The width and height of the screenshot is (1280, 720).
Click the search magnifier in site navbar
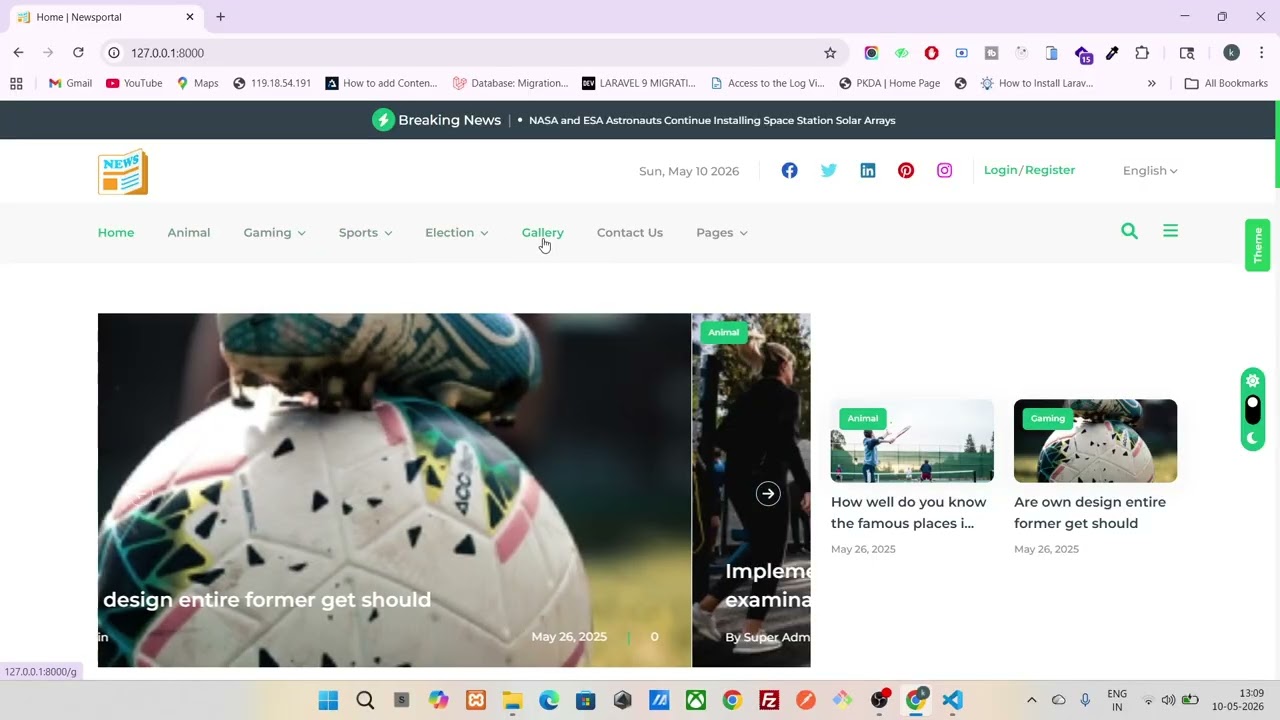(x=1130, y=231)
